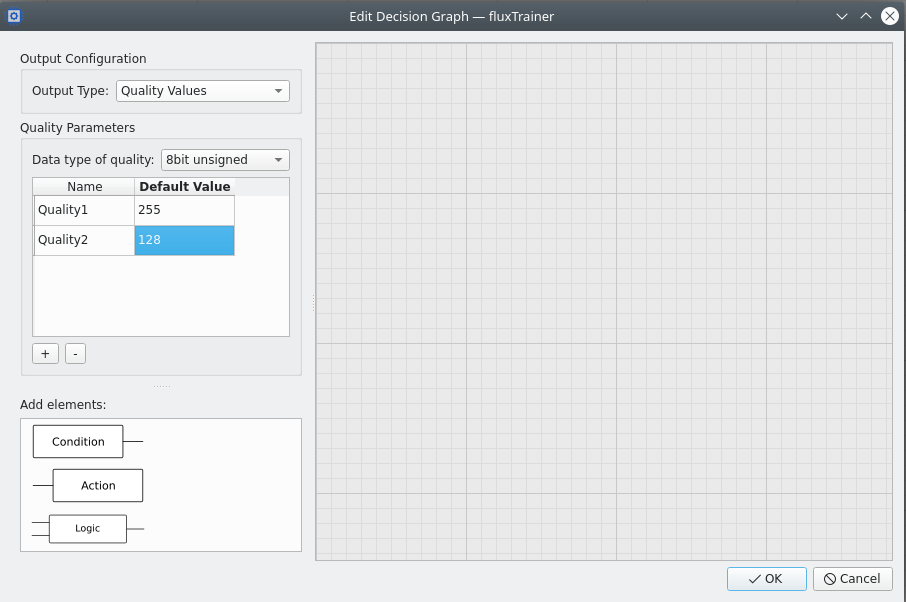Viewport: 906px width, 602px height.
Task: Click the Cancel button
Action: click(853, 579)
